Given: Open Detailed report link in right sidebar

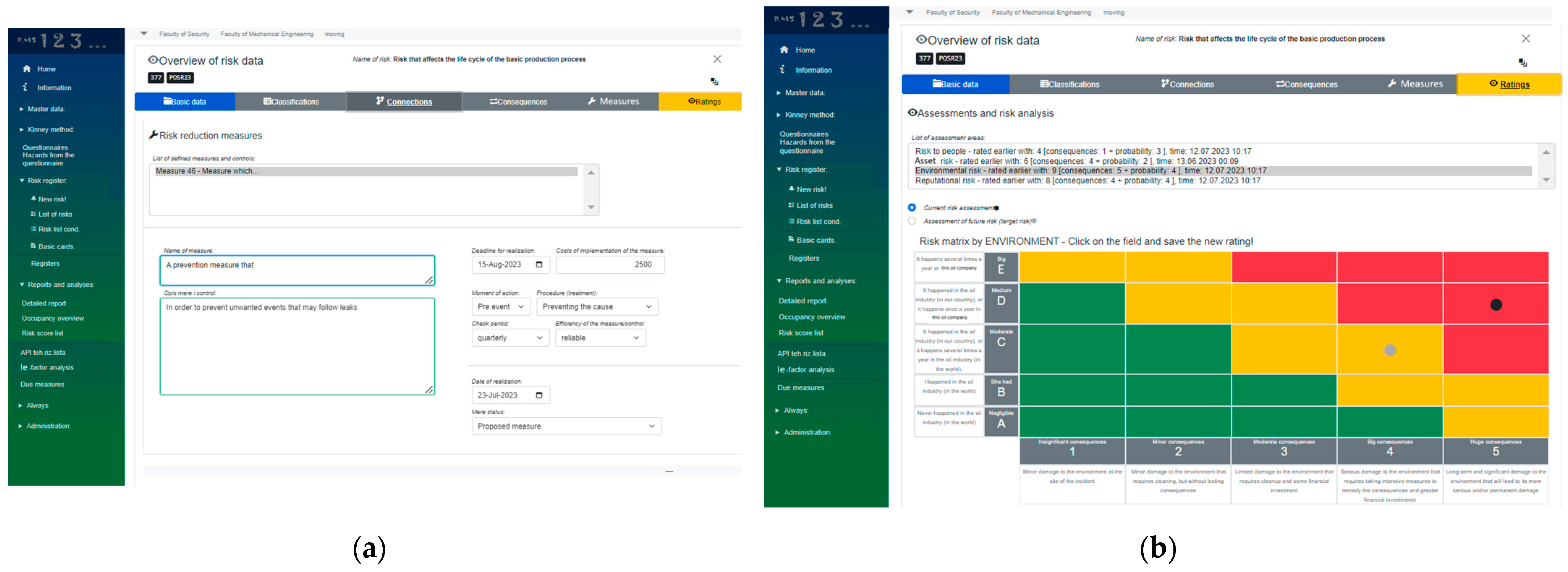Looking at the screenshot, I should pos(802,301).
